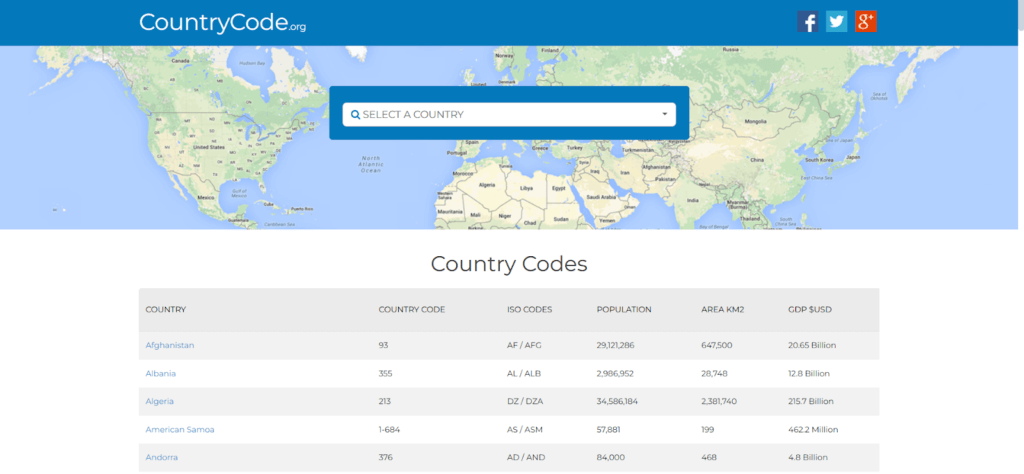
Task: Expand the Select a Country dropdown arrow
Action: (x=664, y=114)
